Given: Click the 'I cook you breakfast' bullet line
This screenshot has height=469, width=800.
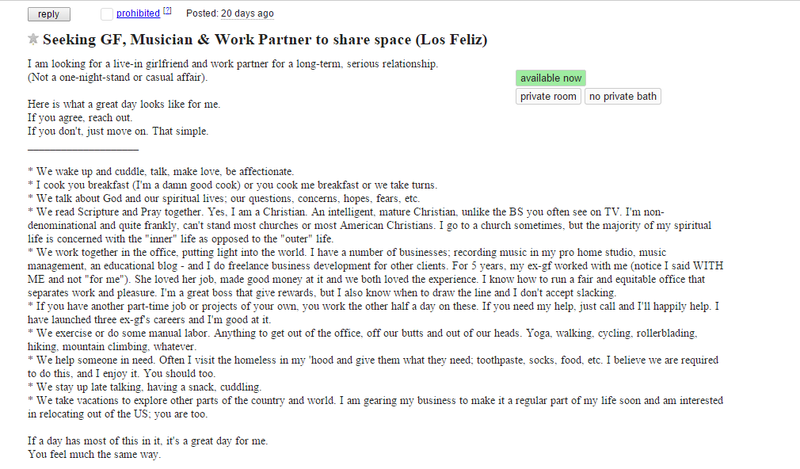Looking at the screenshot, I should (x=233, y=185).
